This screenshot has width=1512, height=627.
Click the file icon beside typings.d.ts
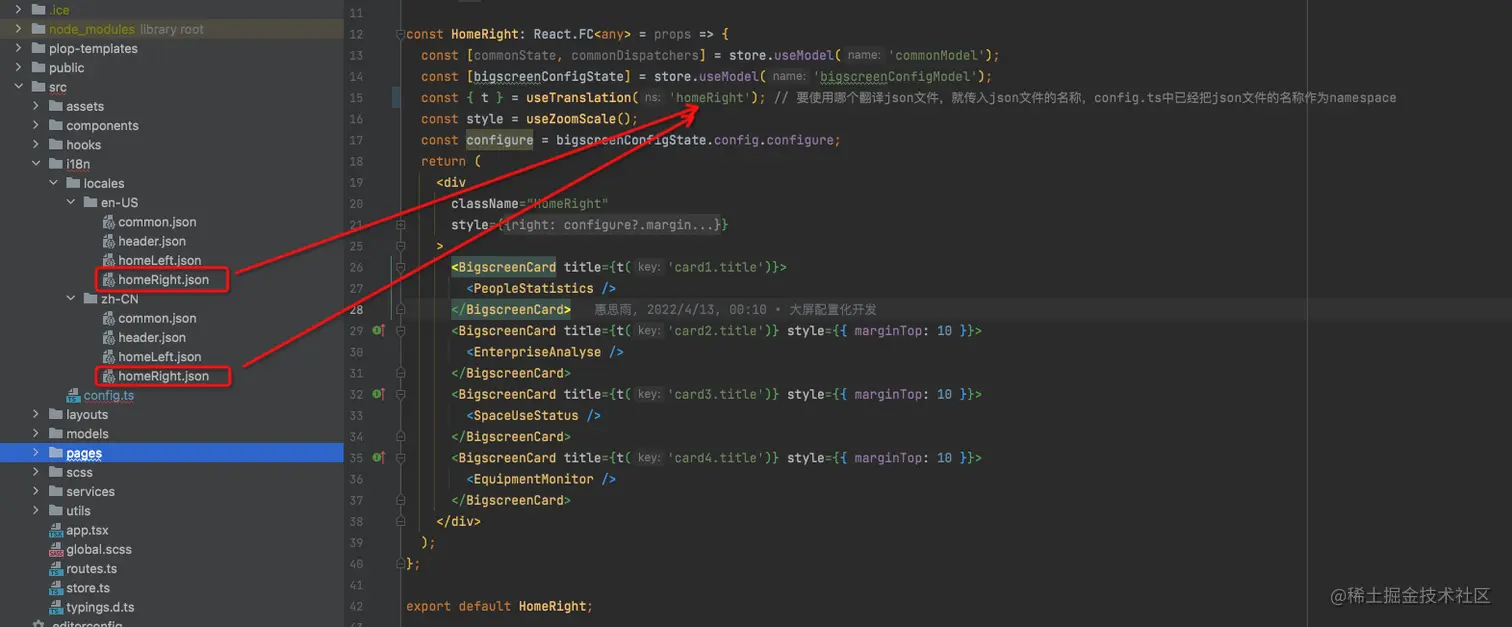point(56,607)
